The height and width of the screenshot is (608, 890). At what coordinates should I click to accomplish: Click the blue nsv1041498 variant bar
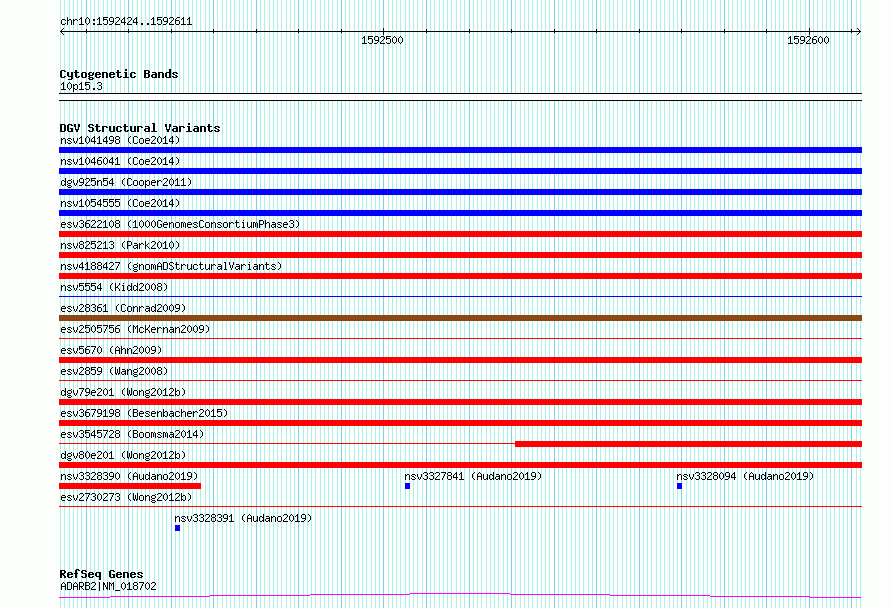click(x=460, y=150)
